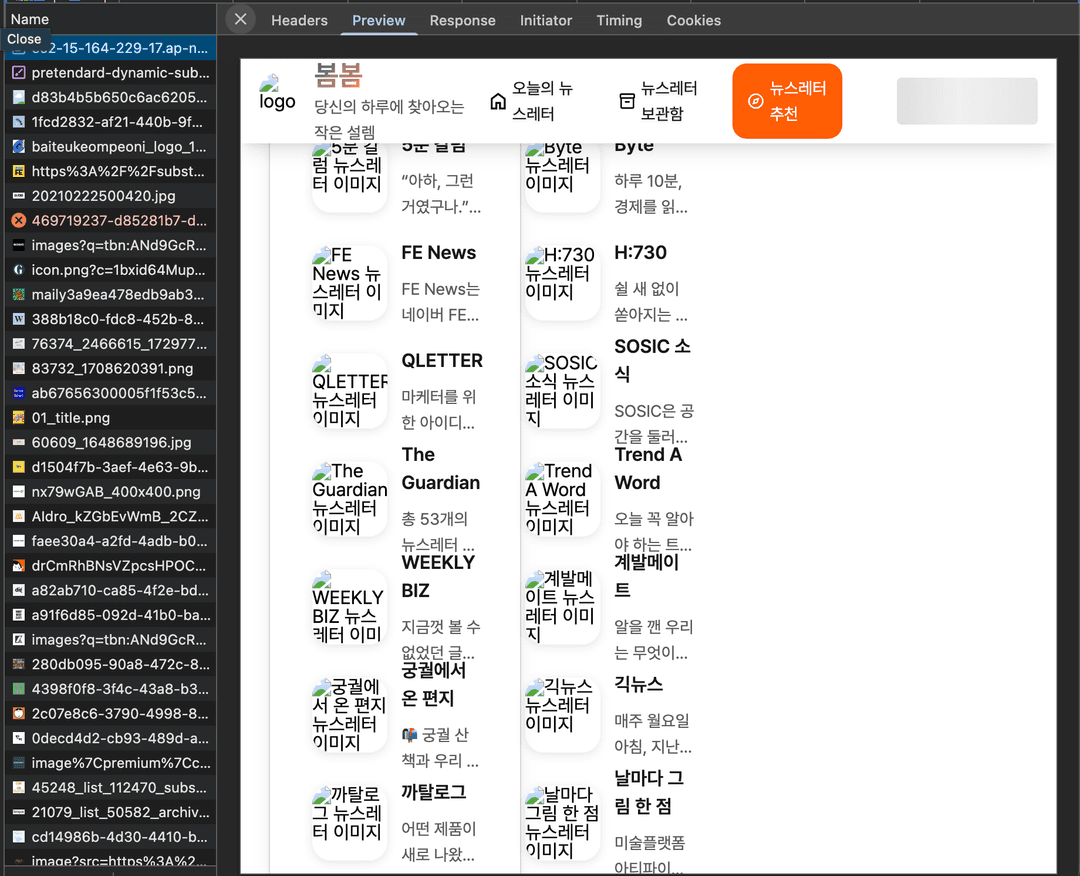
Task: Select 83732_1708620391.png request row
Action: pos(110,368)
